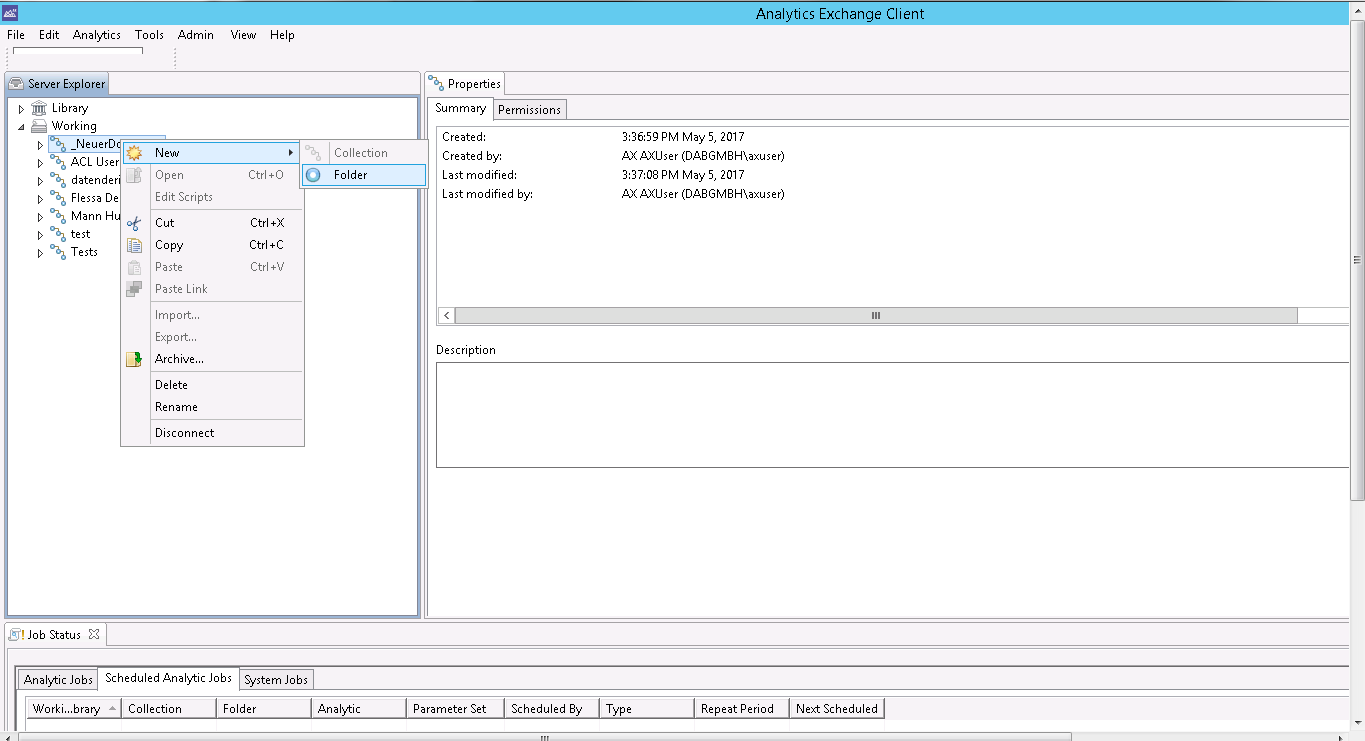The image size is (1365, 741).
Task: Expand the Tests collection arrow
Action: 41,253
